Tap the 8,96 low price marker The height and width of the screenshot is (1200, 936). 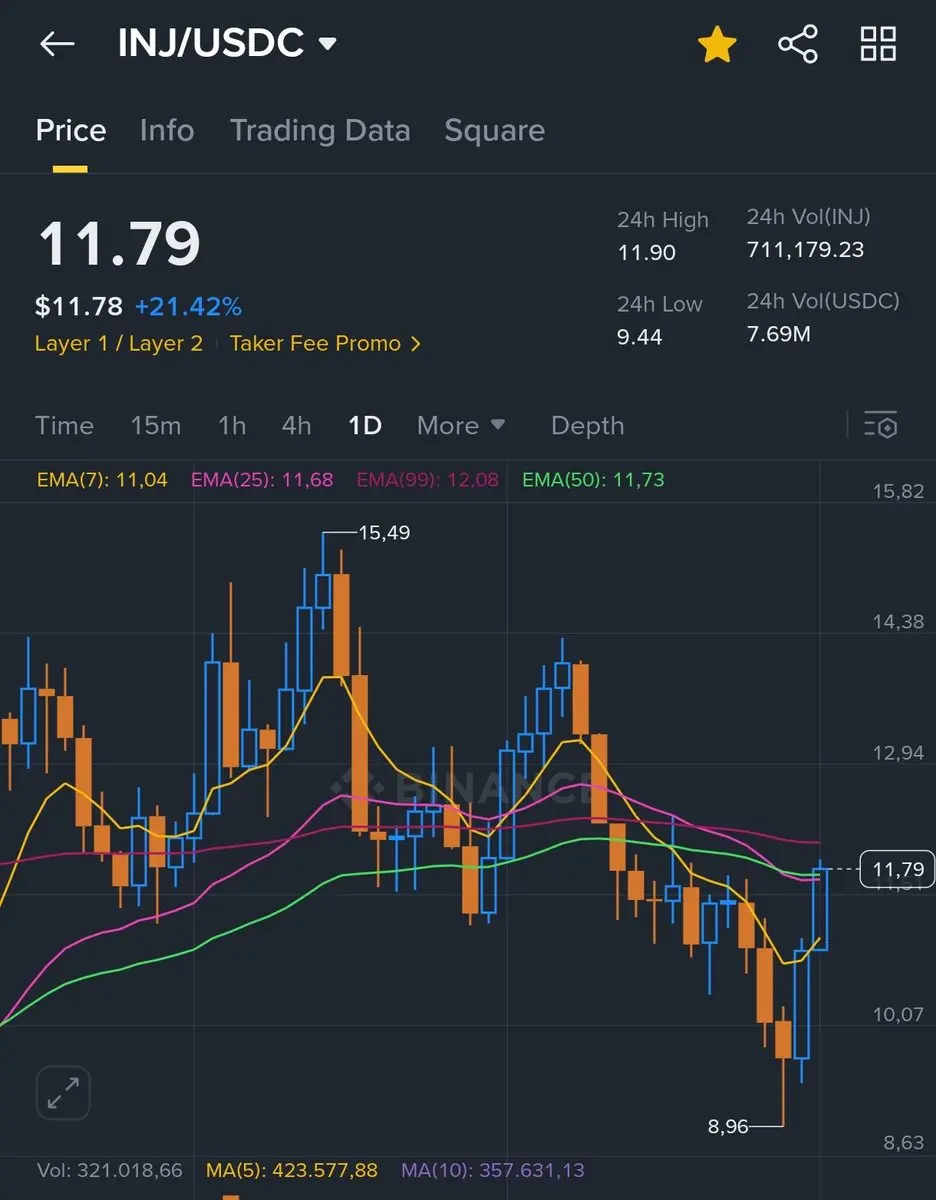728,1126
